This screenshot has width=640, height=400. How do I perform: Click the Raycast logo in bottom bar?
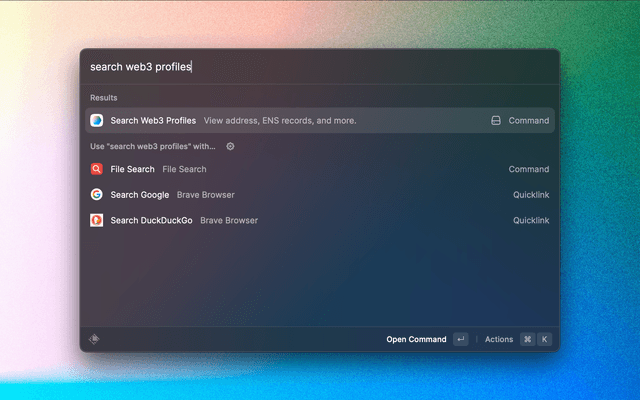[94, 339]
